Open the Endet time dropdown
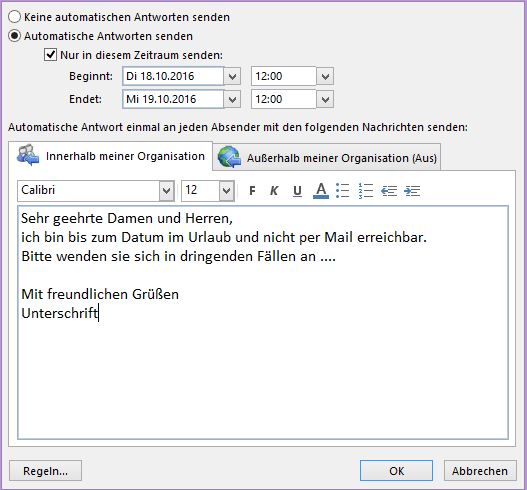The height and width of the screenshot is (490, 527). tap(325, 99)
